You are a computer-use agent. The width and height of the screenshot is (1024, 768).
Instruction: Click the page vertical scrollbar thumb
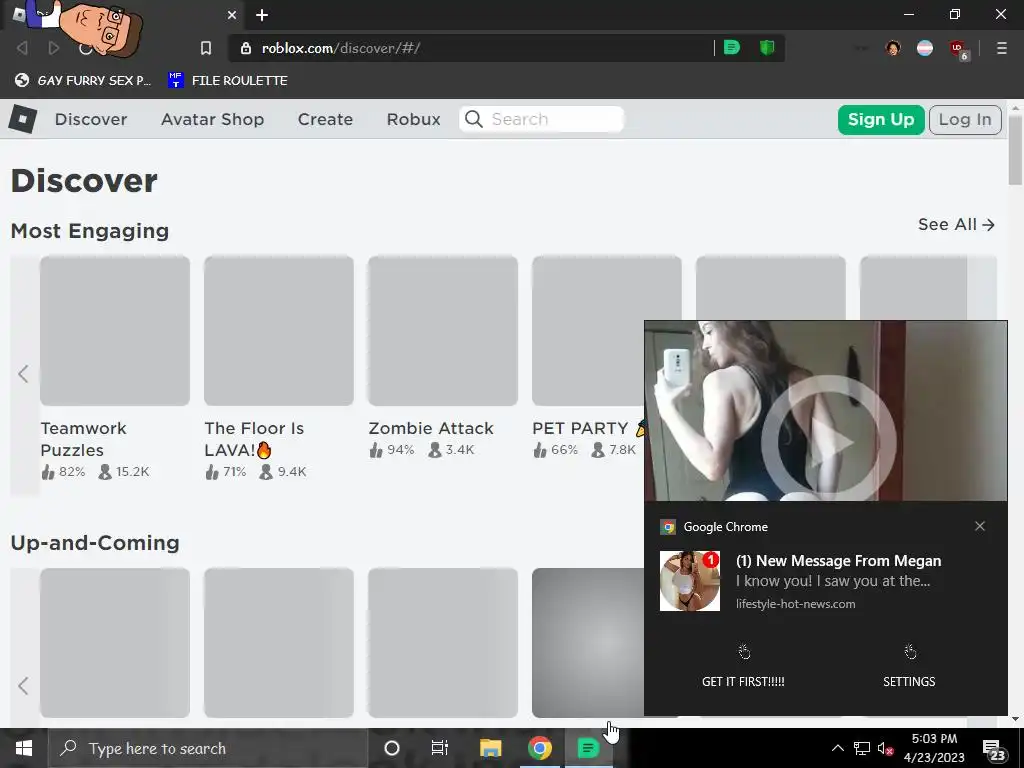click(x=1015, y=151)
